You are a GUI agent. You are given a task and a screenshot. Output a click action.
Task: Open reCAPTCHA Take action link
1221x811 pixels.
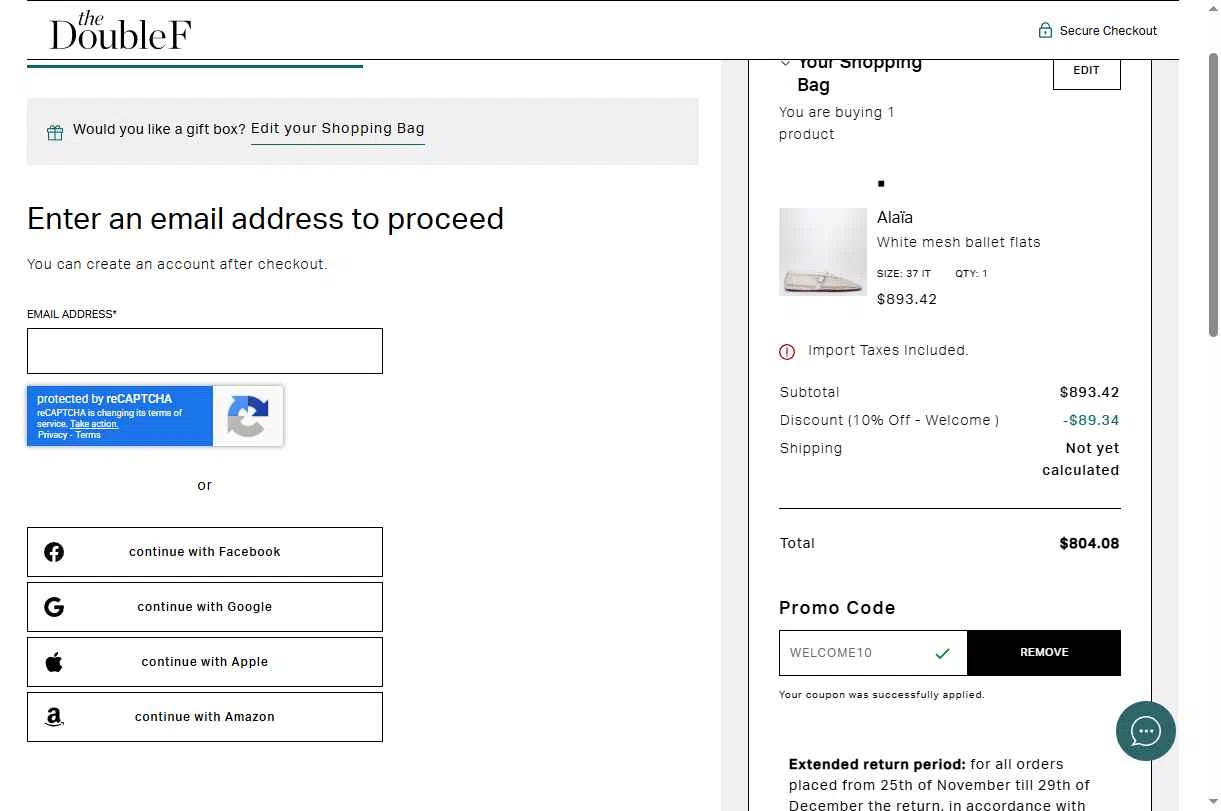[94, 424]
